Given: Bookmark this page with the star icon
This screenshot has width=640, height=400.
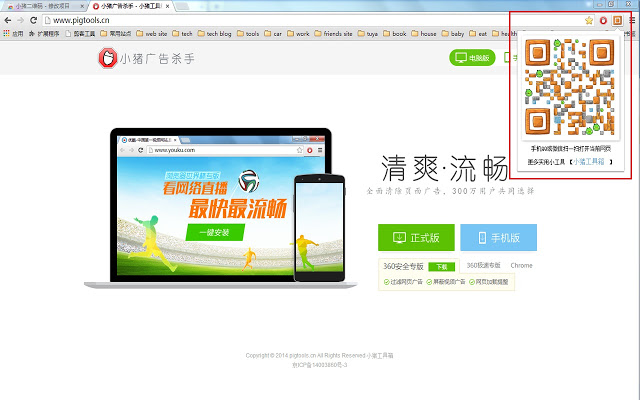Looking at the screenshot, I should click(589, 20).
